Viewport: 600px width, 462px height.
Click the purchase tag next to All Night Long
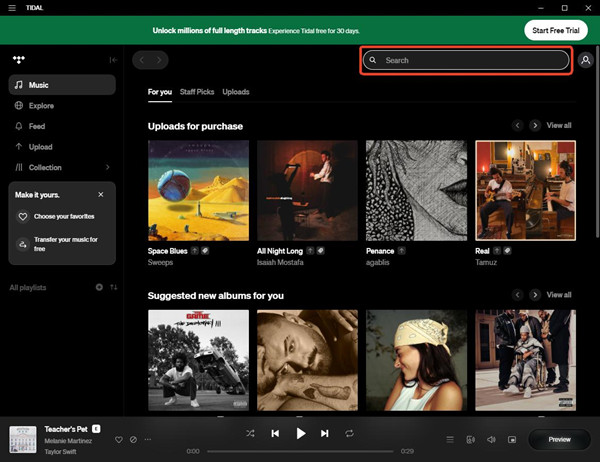[321, 251]
